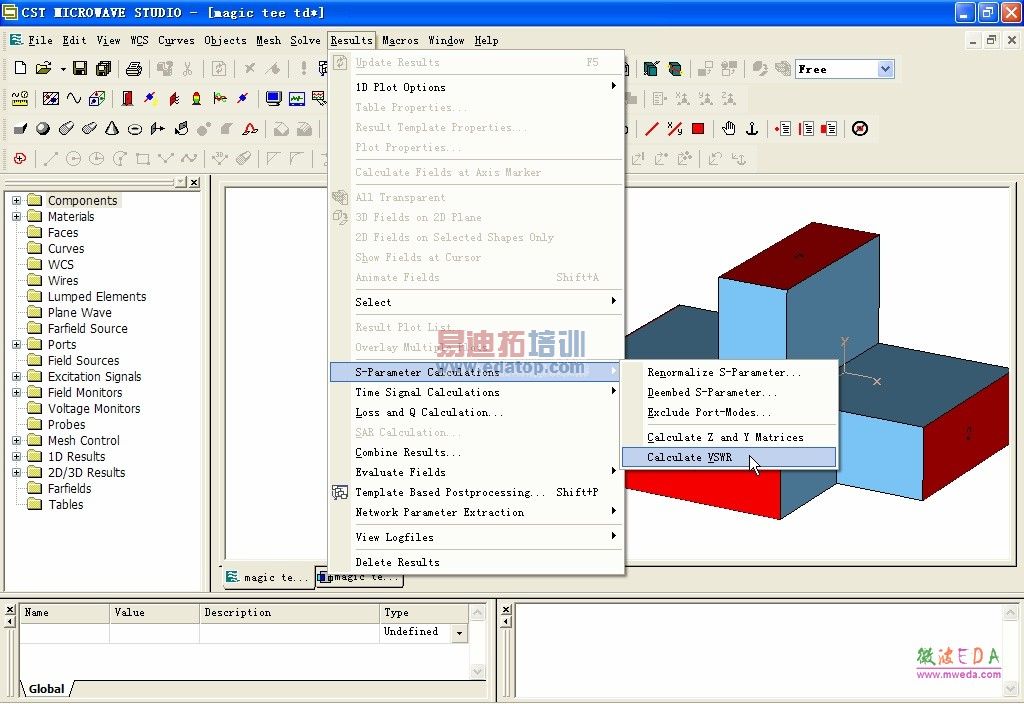This screenshot has width=1024, height=704.
Task: Create a brick with the cube icon
Action: [x=20, y=129]
